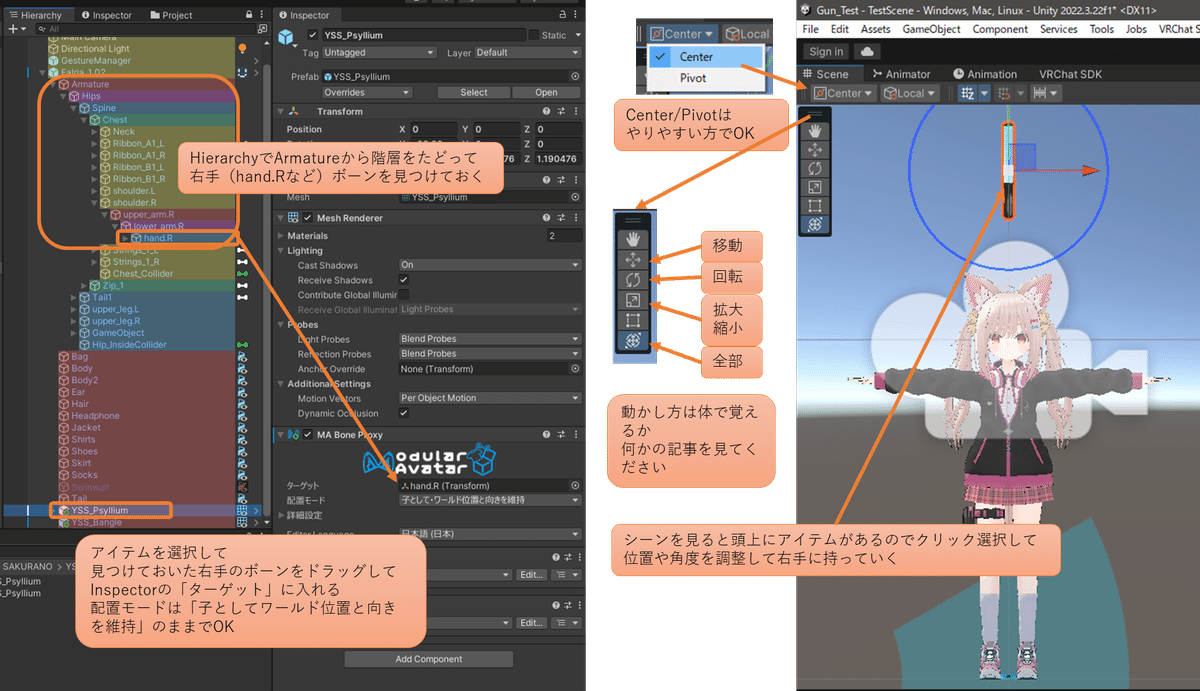This screenshot has height=691, width=1200.
Task: Toggle the Receive Shadows checkbox
Action: [404, 280]
